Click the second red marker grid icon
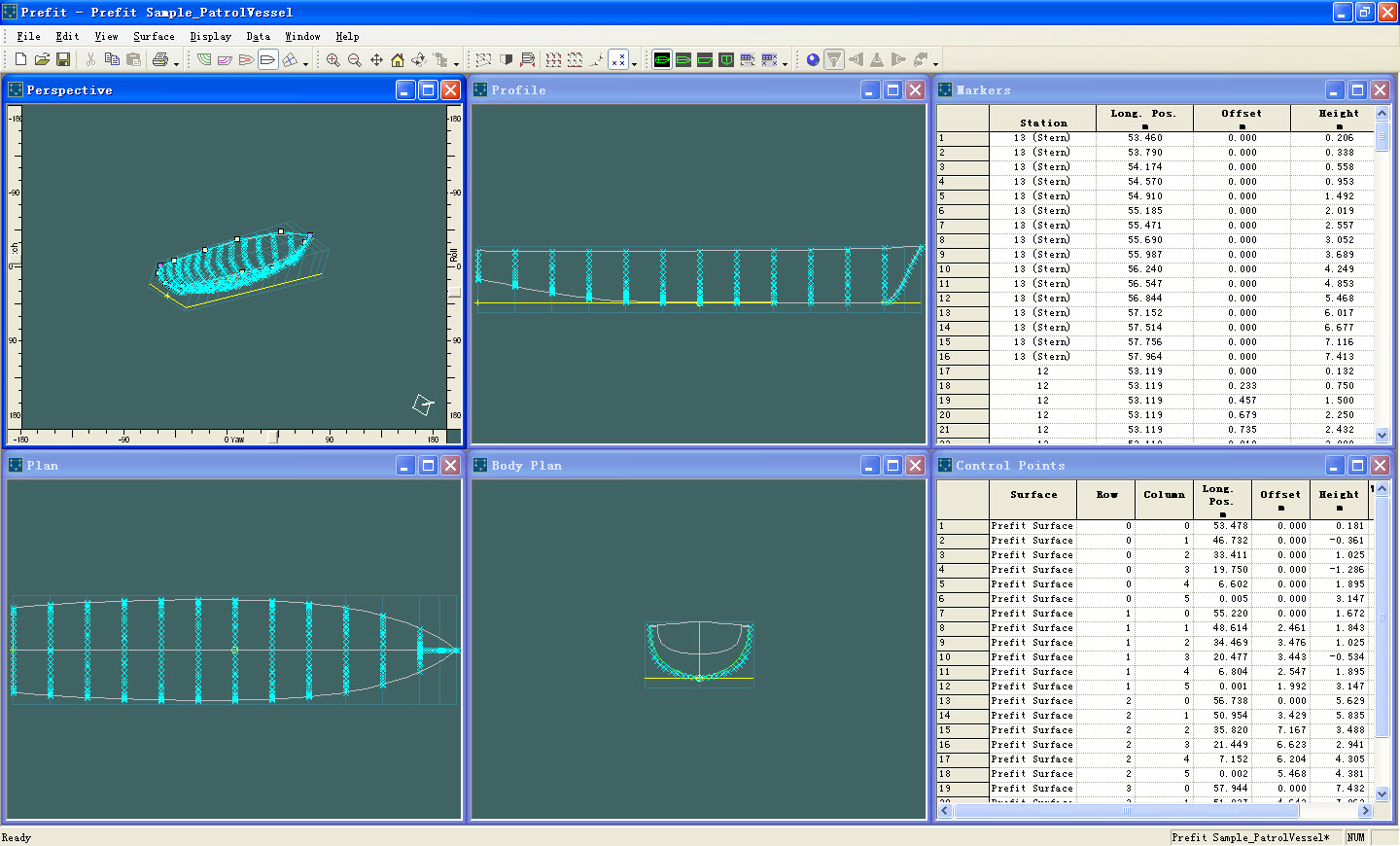 (576, 59)
